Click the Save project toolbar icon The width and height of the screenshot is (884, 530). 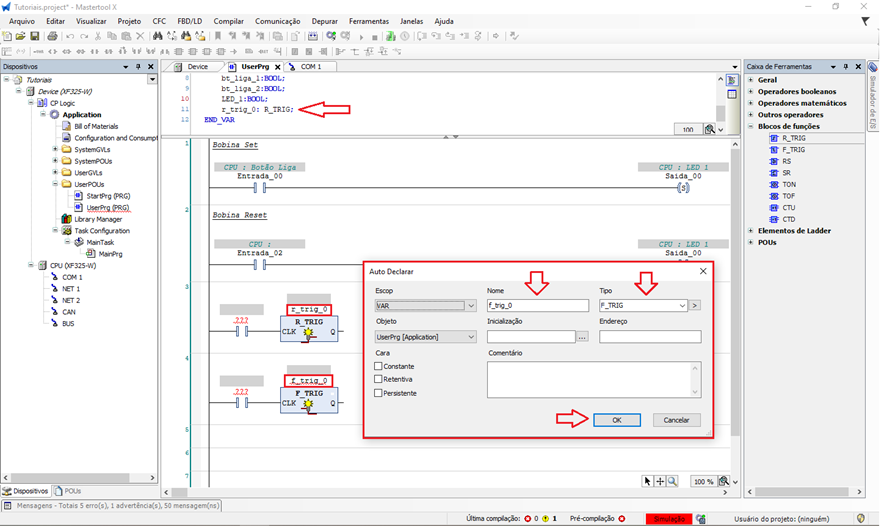coord(35,36)
